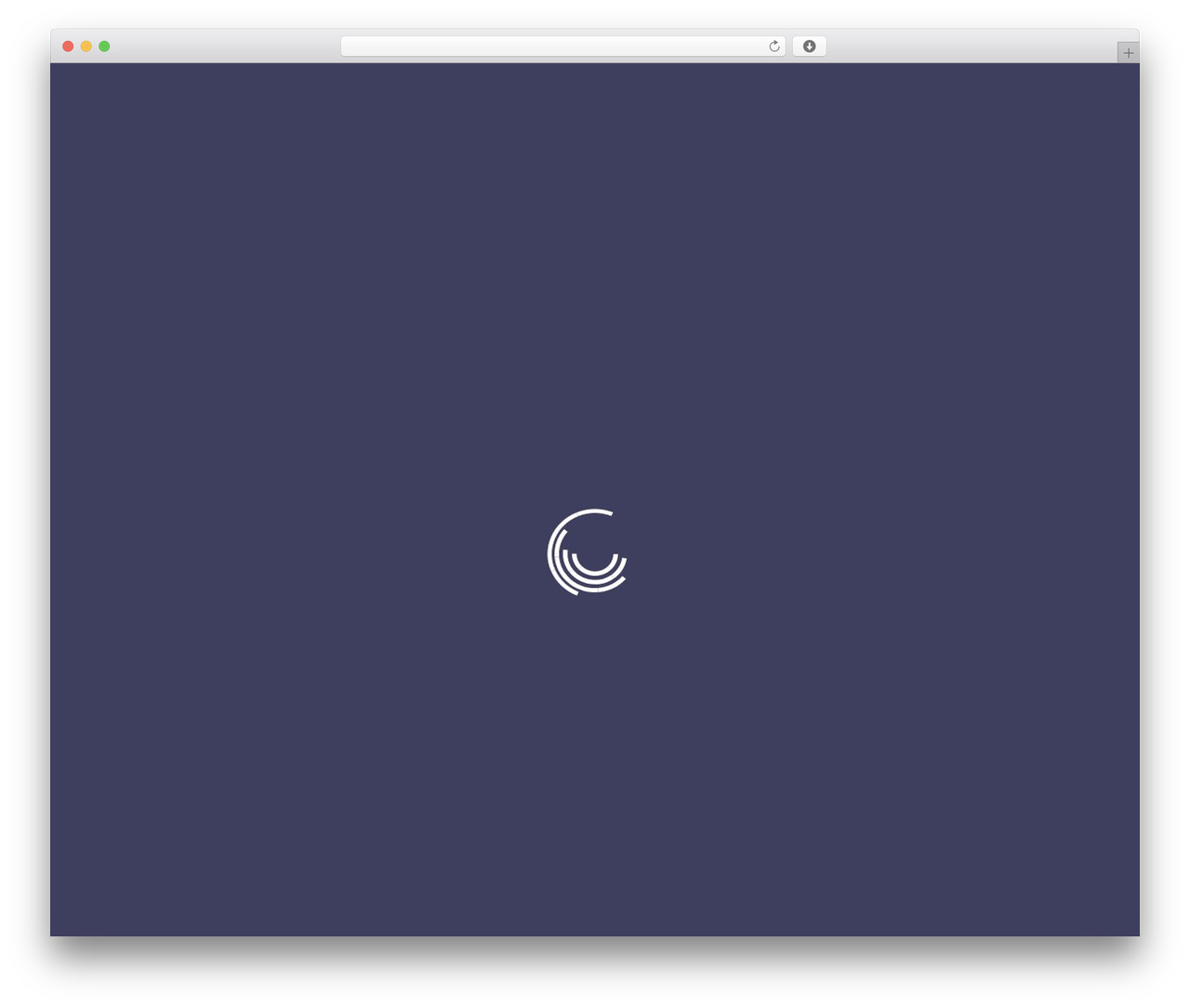Screen dimensions: 1190x1008
Task: Close the window with red button
Action: pos(68,46)
